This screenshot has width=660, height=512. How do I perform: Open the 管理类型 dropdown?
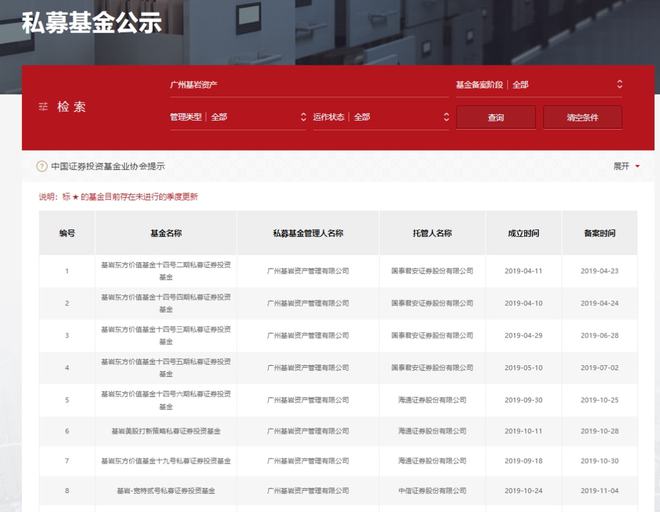click(x=238, y=117)
